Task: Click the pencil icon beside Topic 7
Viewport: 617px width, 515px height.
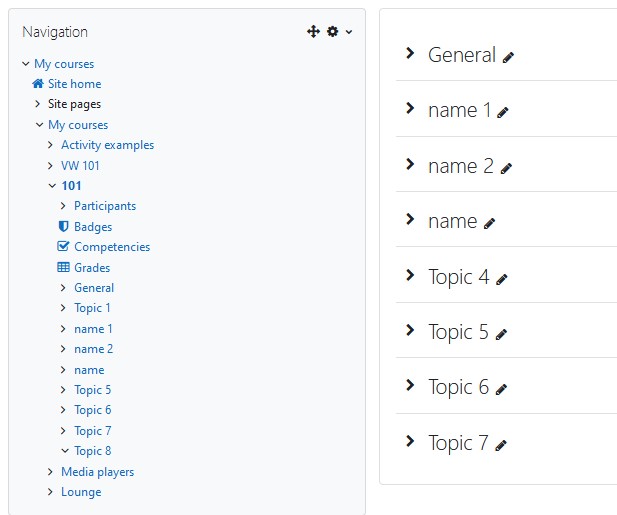Action: tap(501, 446)
